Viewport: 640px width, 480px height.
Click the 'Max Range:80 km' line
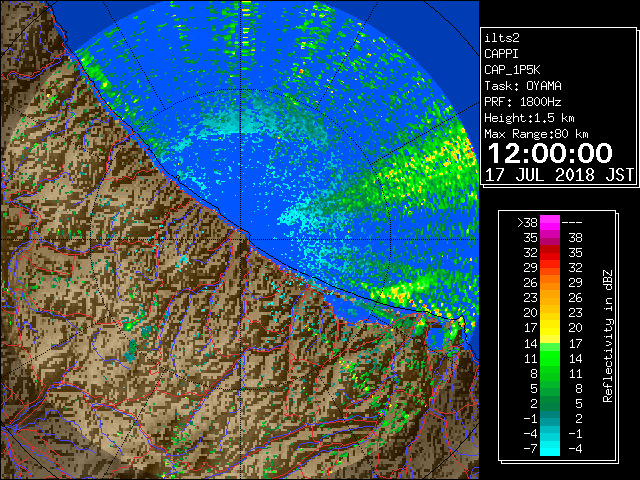tap(536, 134)
